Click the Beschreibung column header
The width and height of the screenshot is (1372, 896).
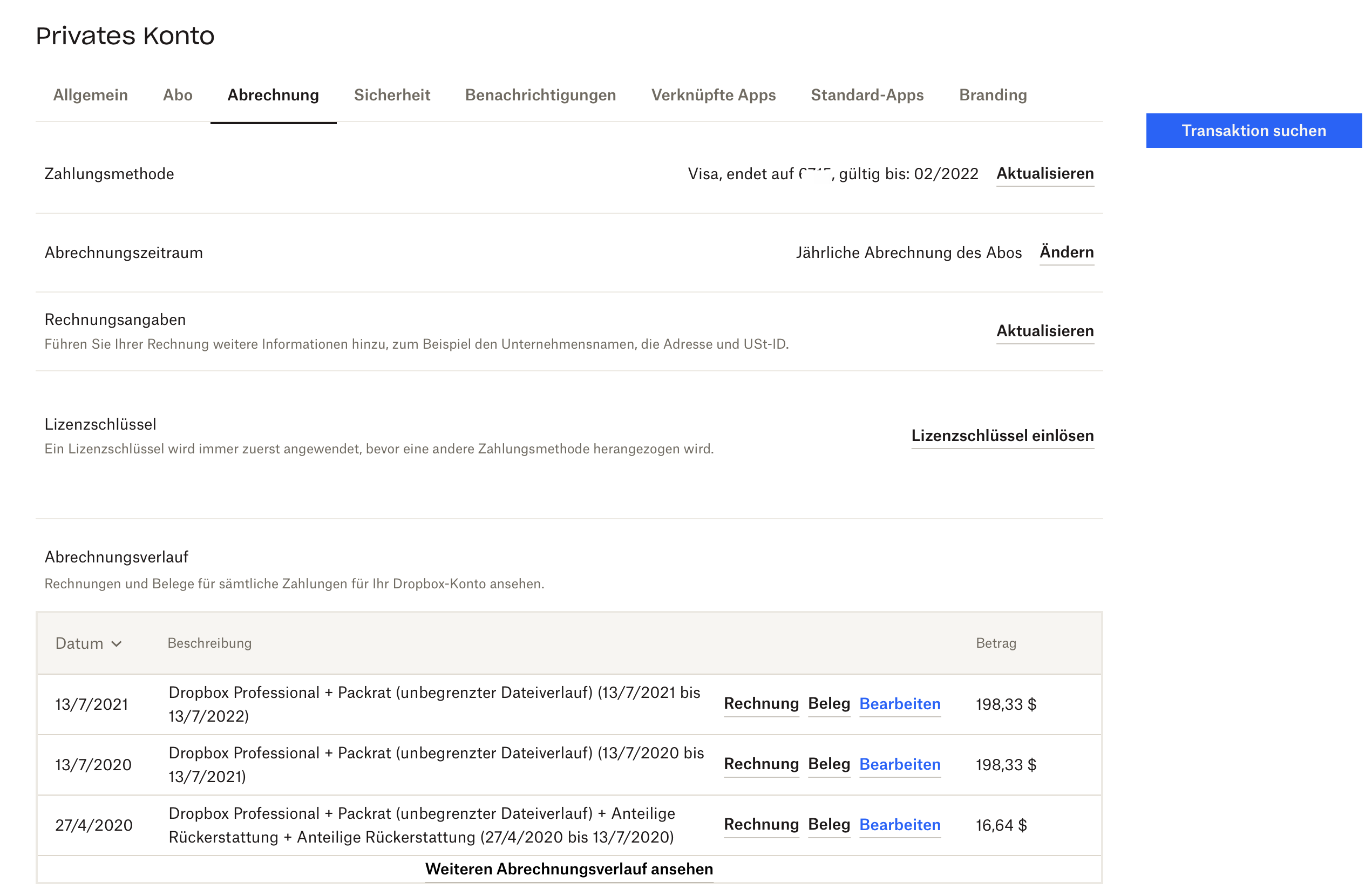(x=210, y=643)
